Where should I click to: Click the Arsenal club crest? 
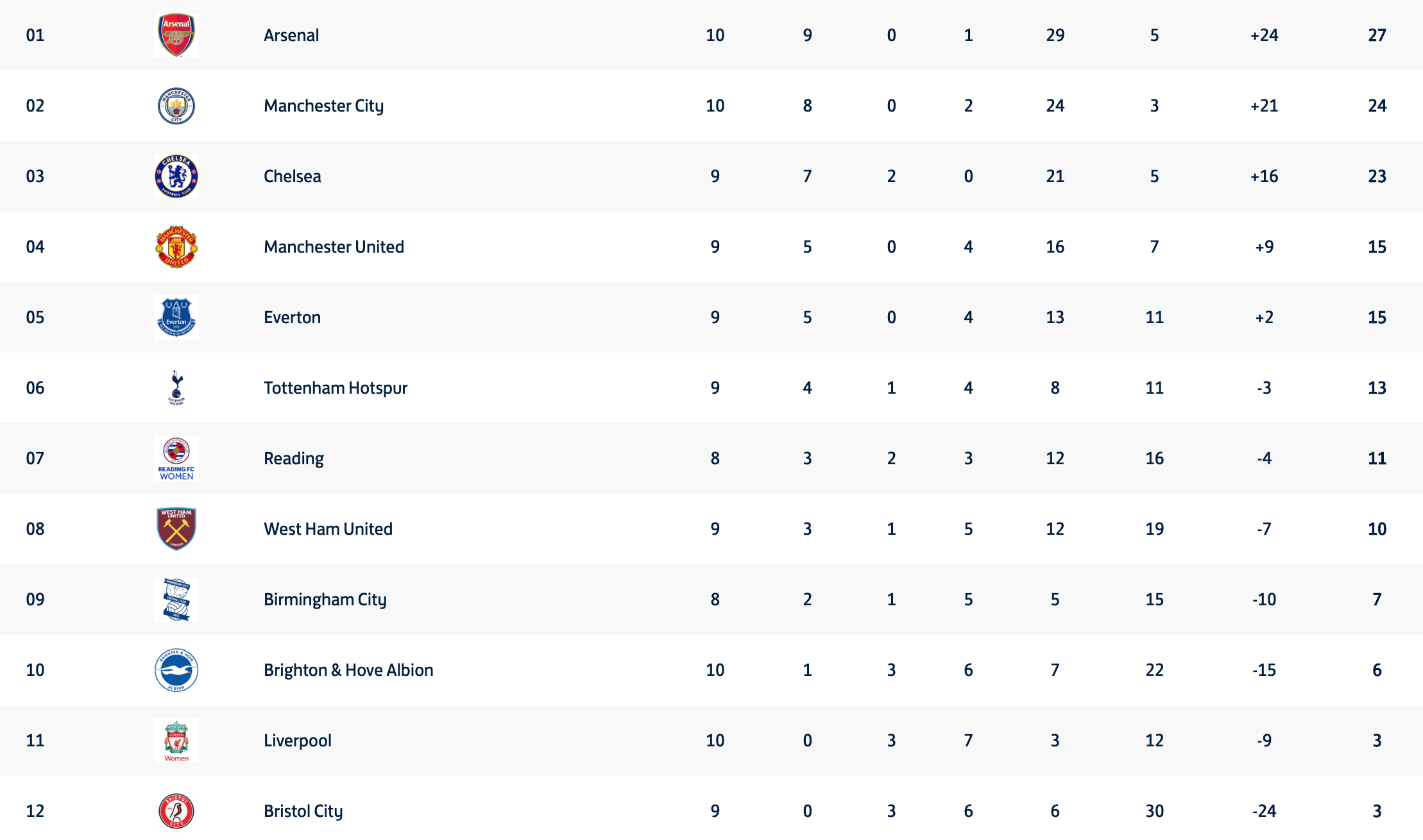coord(176,35)
